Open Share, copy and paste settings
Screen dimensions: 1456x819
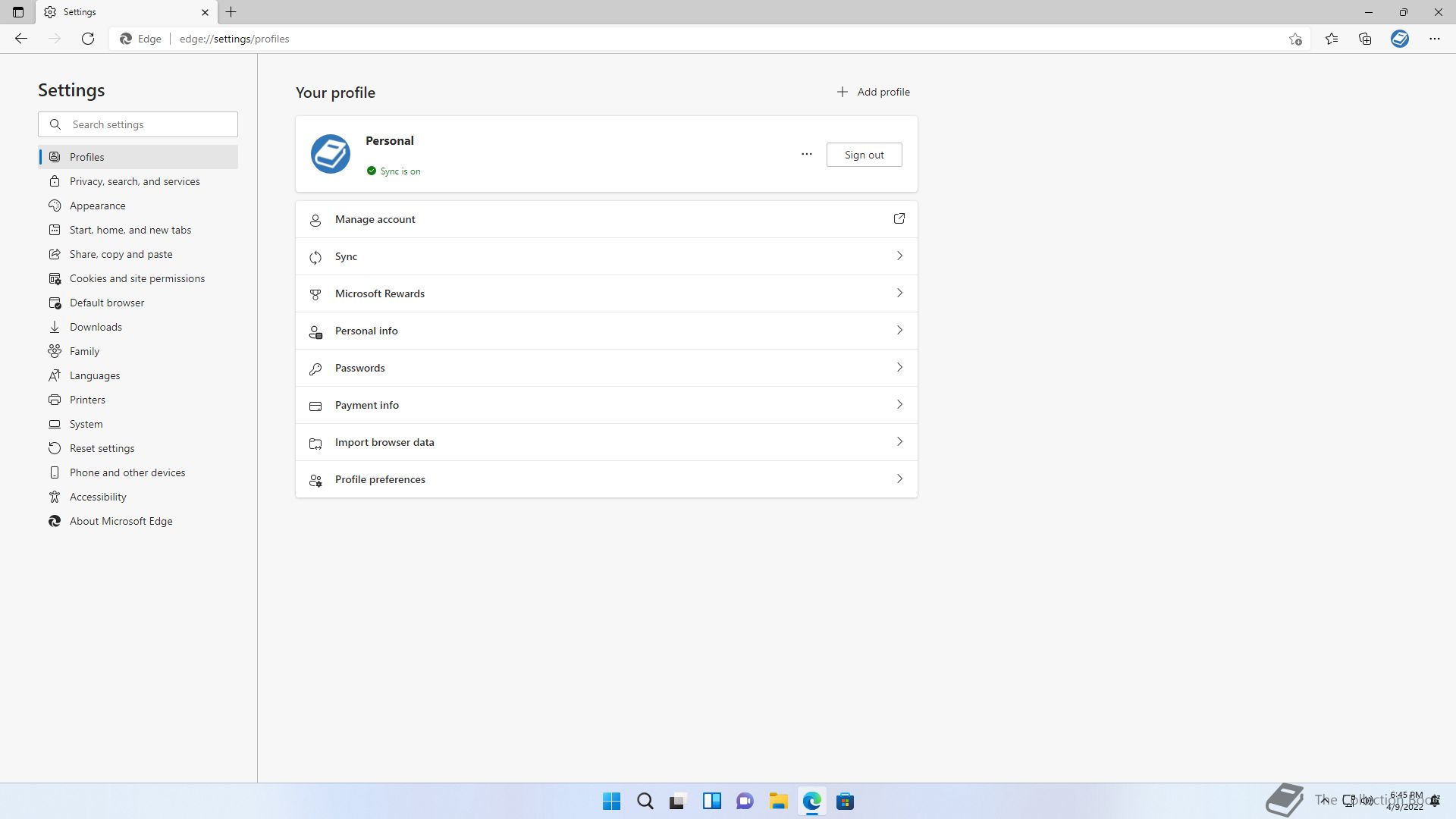click(138, 254)
